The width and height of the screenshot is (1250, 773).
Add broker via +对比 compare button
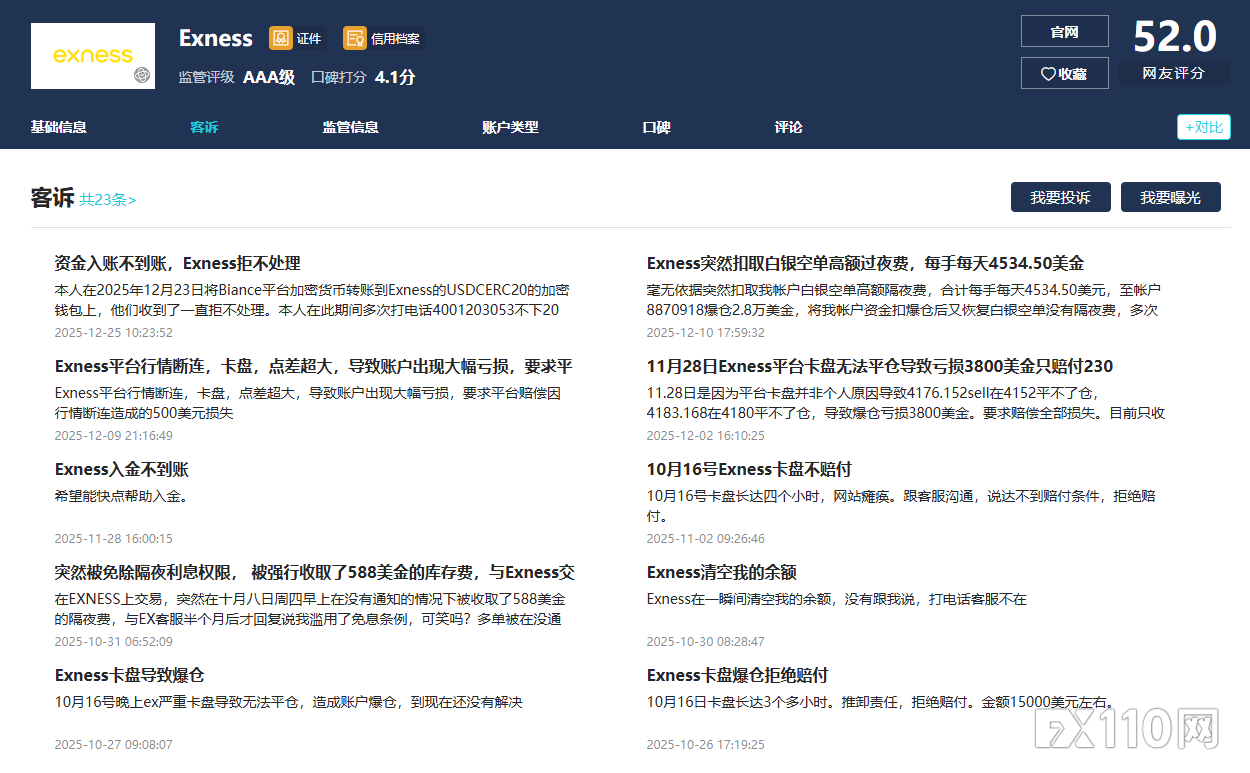pos(1203,127)
